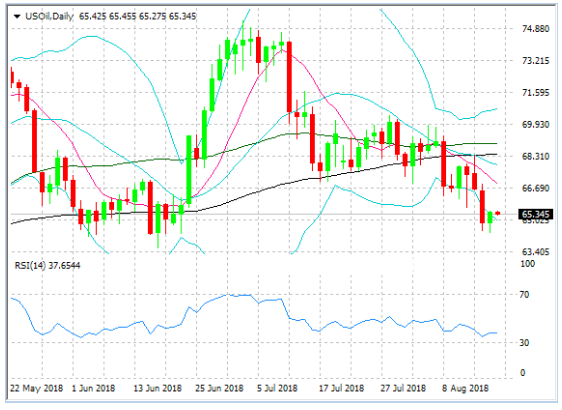Viewport: 562px width, 410px height.
Task: Click the small red last-price candle marker
Action: pyautogui.click(x=497, y=213)
